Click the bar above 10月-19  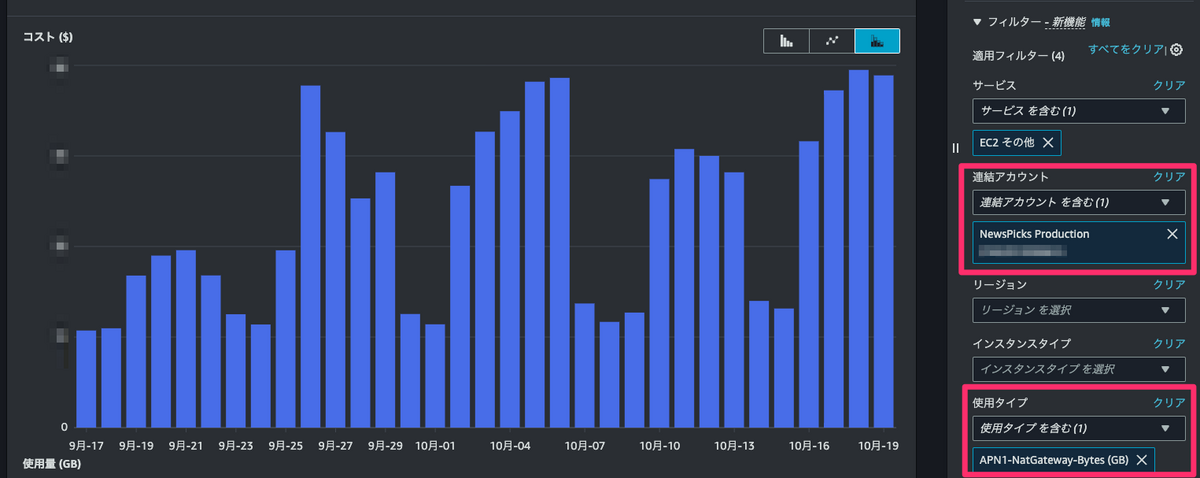point(883,250)
